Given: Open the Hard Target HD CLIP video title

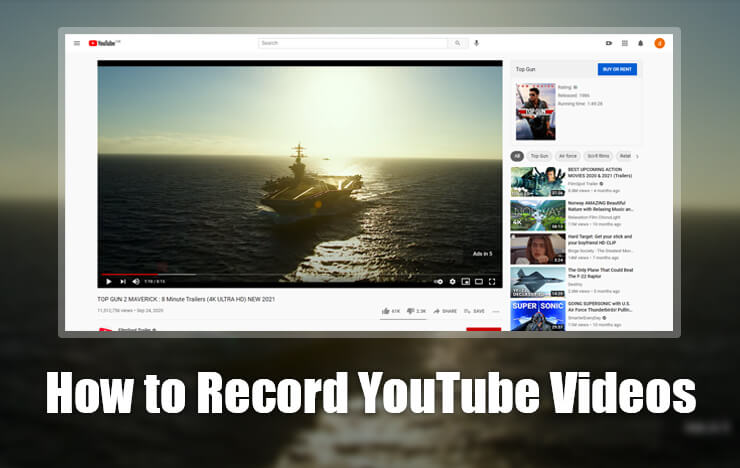Looking at the screenshot, I should 599,239.
